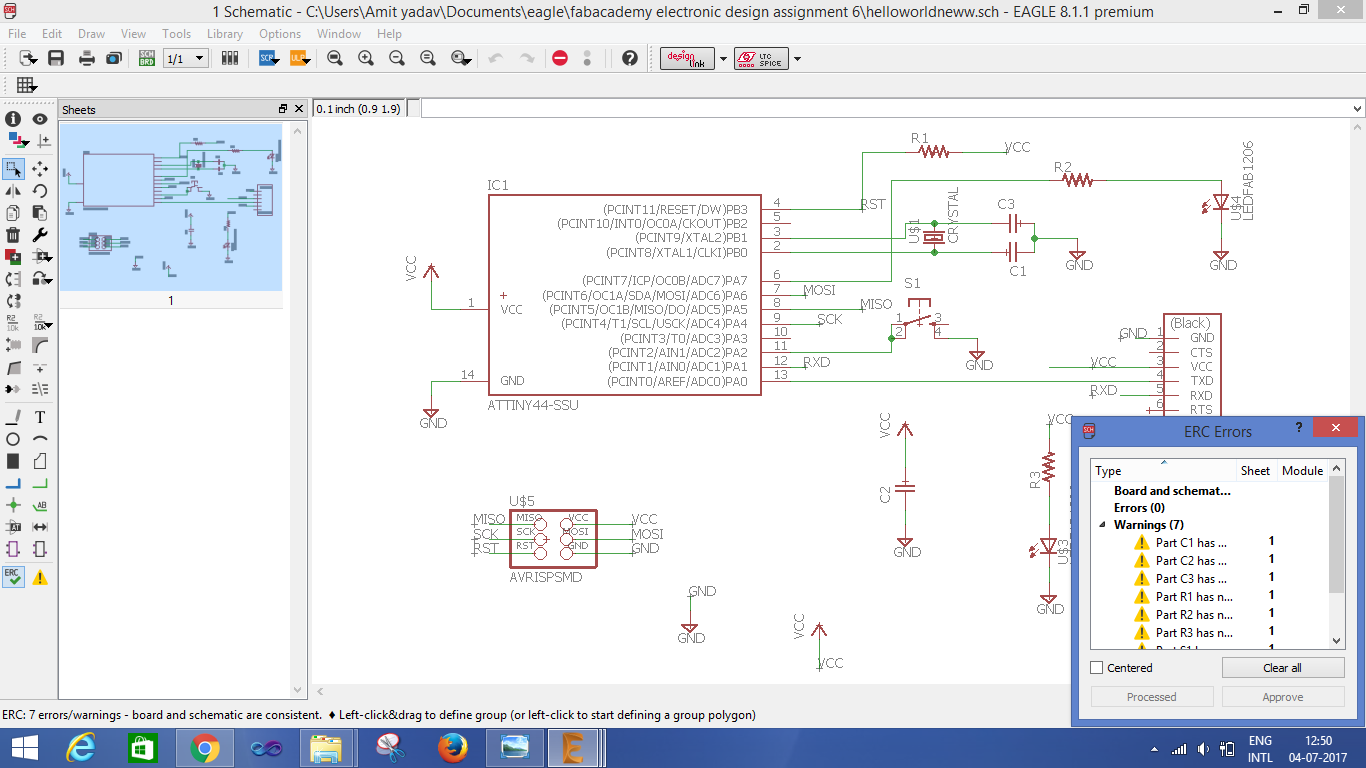The height and width of the screenshot is (768, 1366).
Task: Click the sheet 1 thumbnail
Action: point(171,207)
